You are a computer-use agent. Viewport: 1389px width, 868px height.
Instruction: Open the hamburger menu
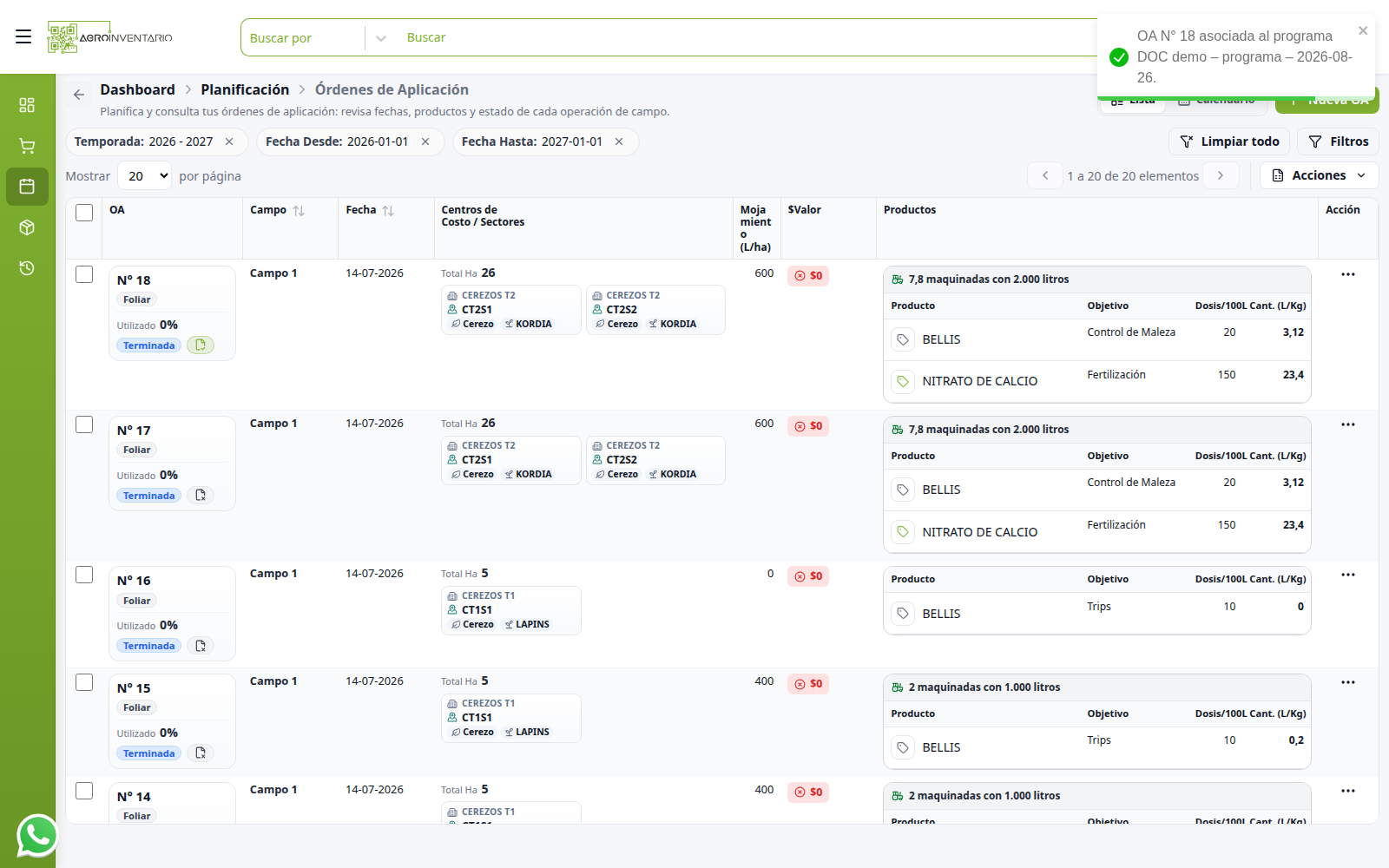tap(23, 36)
